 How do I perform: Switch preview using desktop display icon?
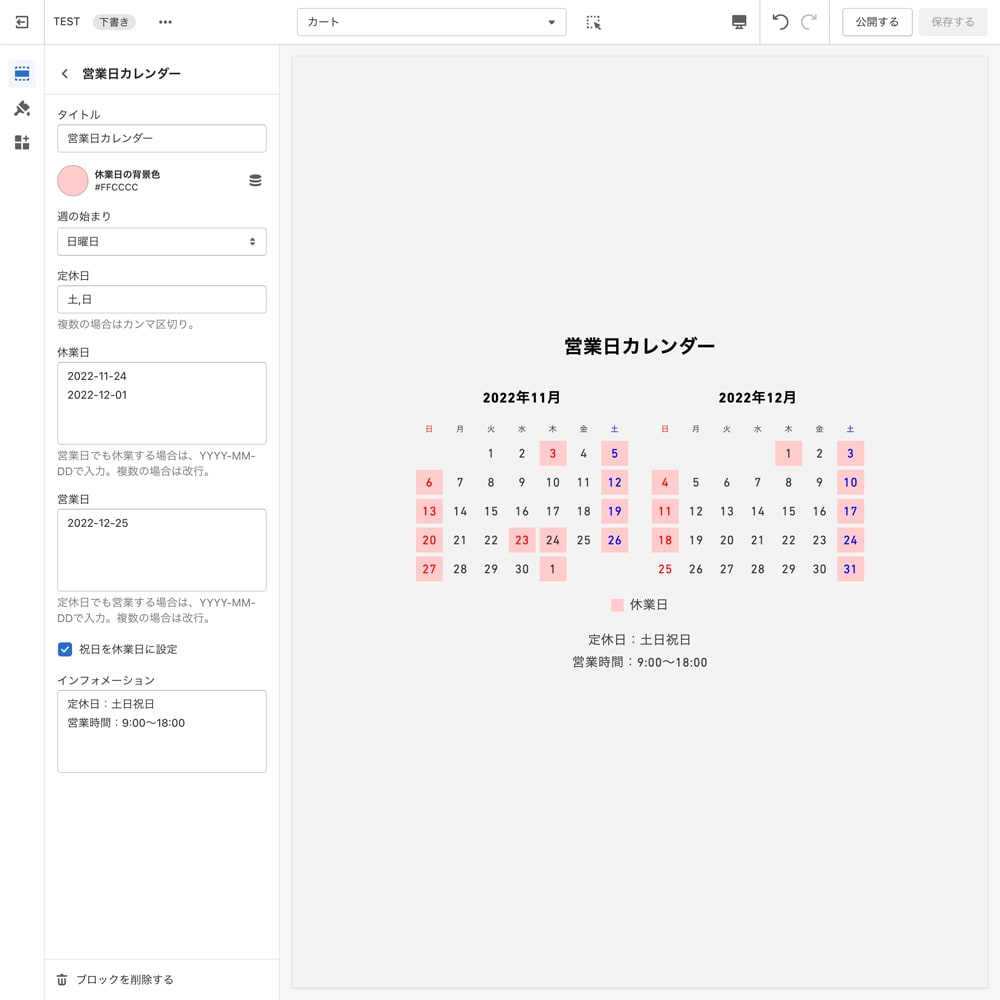737,21
